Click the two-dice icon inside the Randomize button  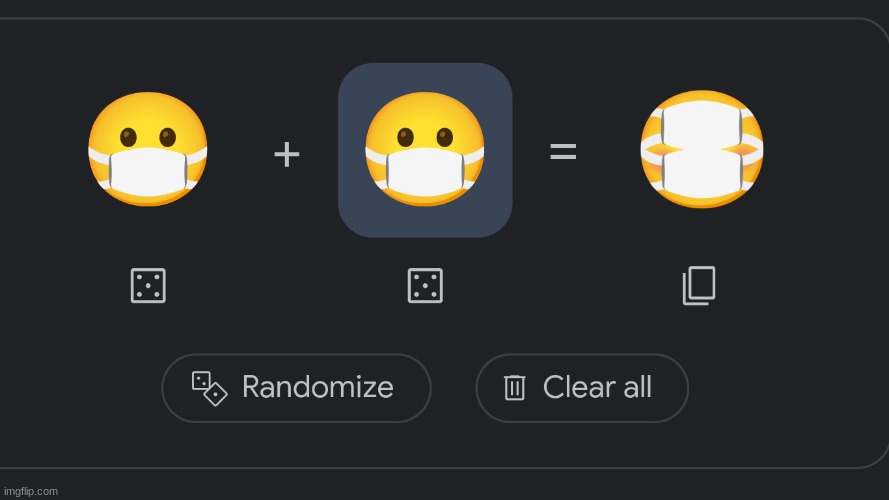point(209,388)
